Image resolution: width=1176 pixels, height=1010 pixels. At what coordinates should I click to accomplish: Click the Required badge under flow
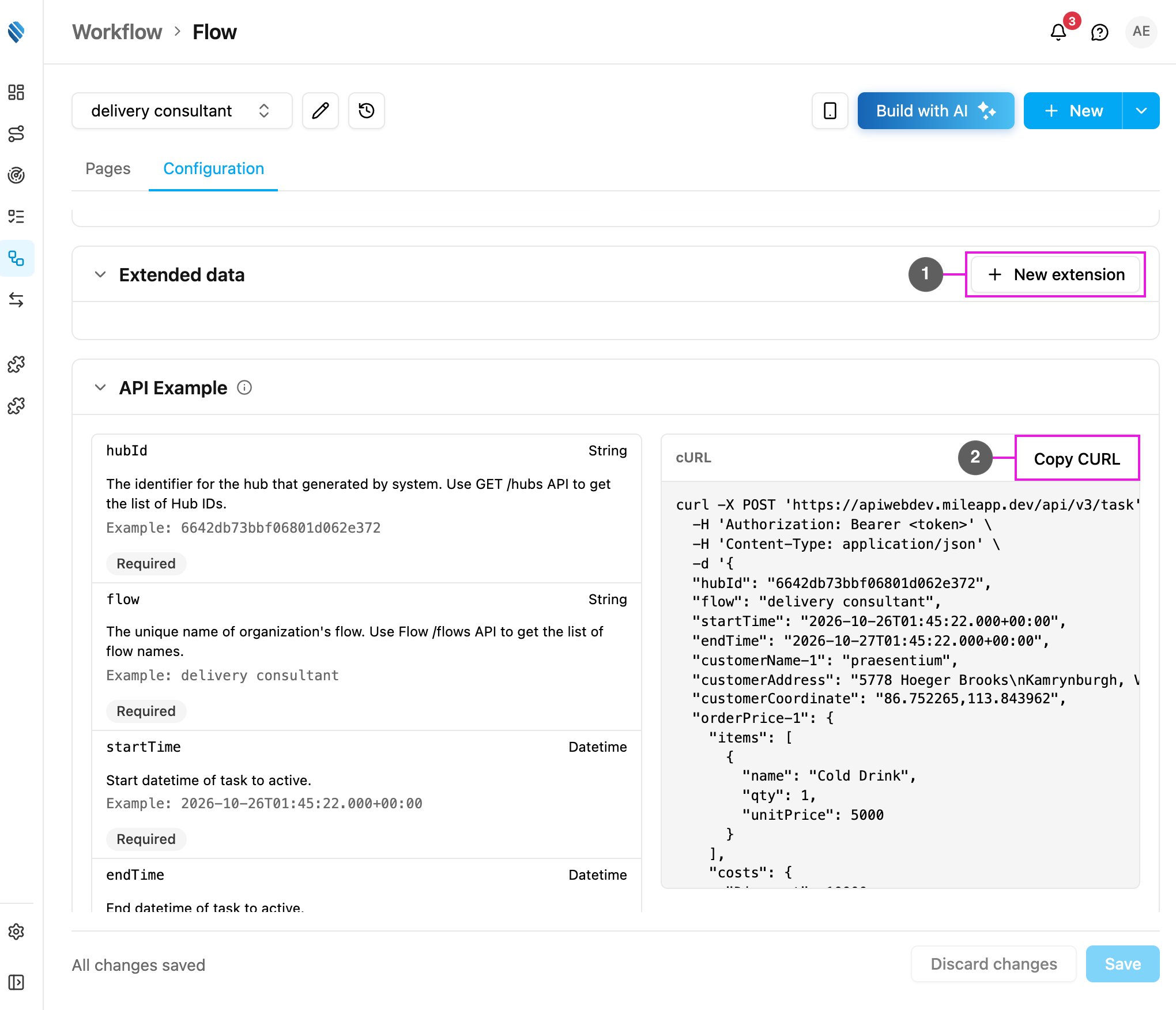(x=146, y=711)
